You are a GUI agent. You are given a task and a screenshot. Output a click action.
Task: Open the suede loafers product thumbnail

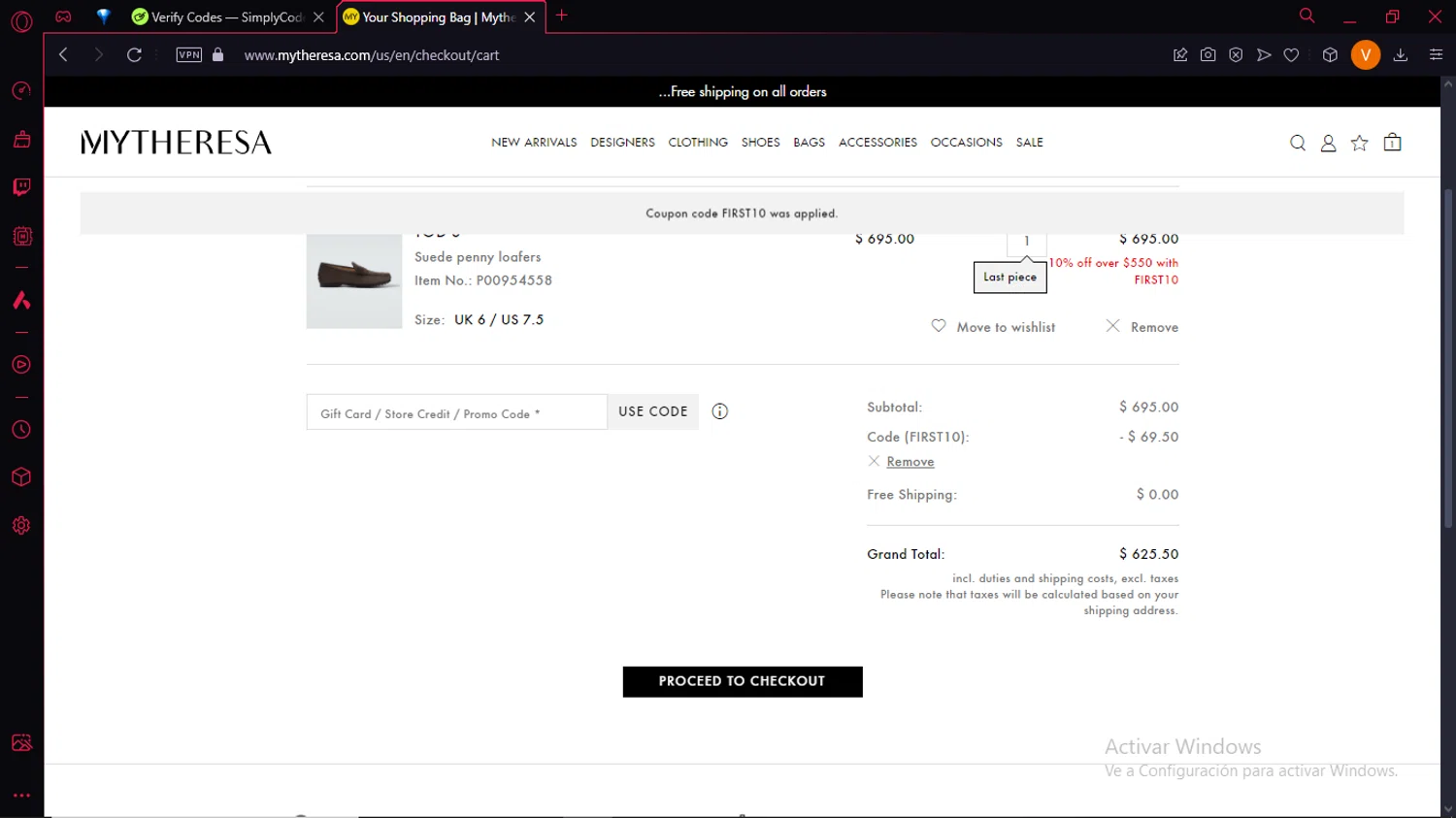(x=354, y=280)
